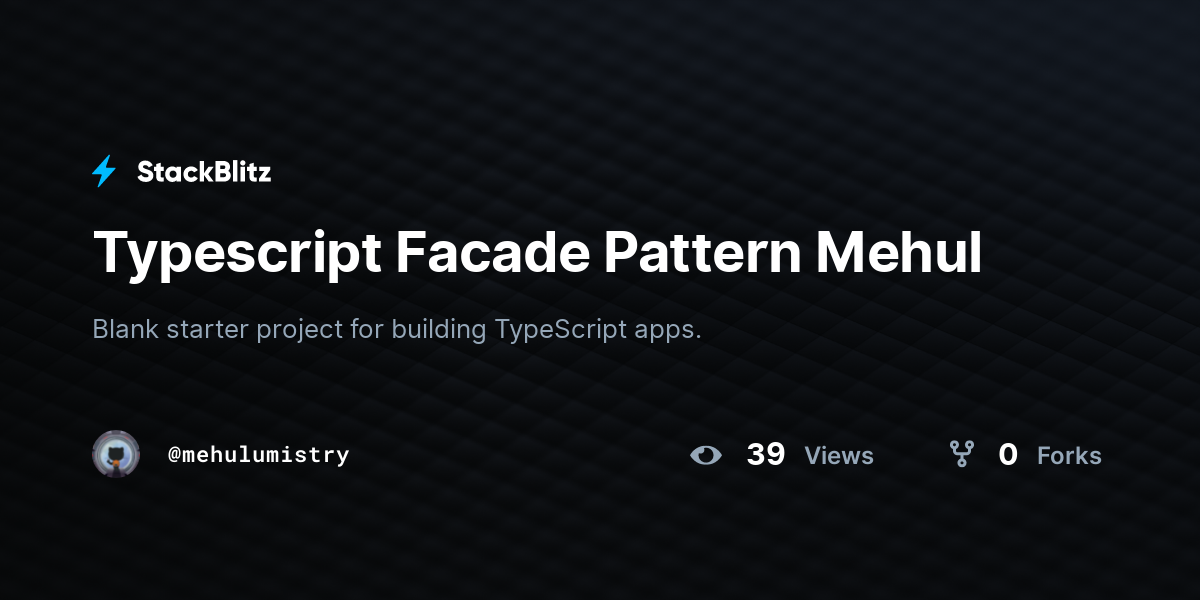Click the fork branch icon
Screen dimensions: 1200x600
(x=962, y=455)
